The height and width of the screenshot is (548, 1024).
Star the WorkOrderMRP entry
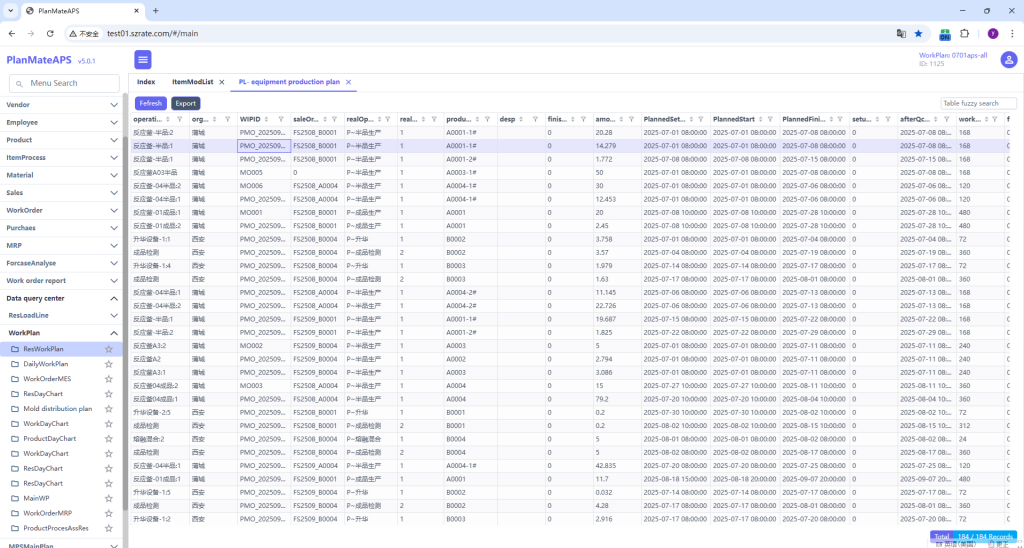pyautogui.click(x=109, y=513)
